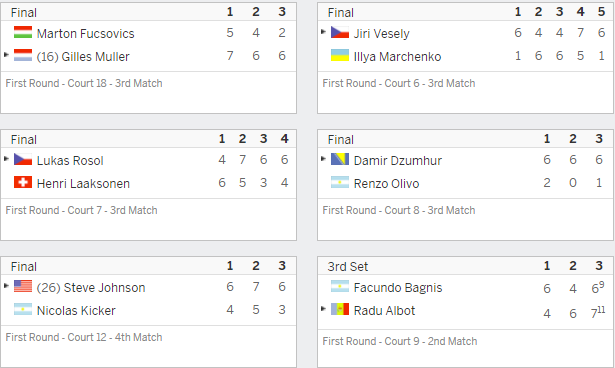
Task: Open Court 6 3rd Match details
Action: coord(398,83)
